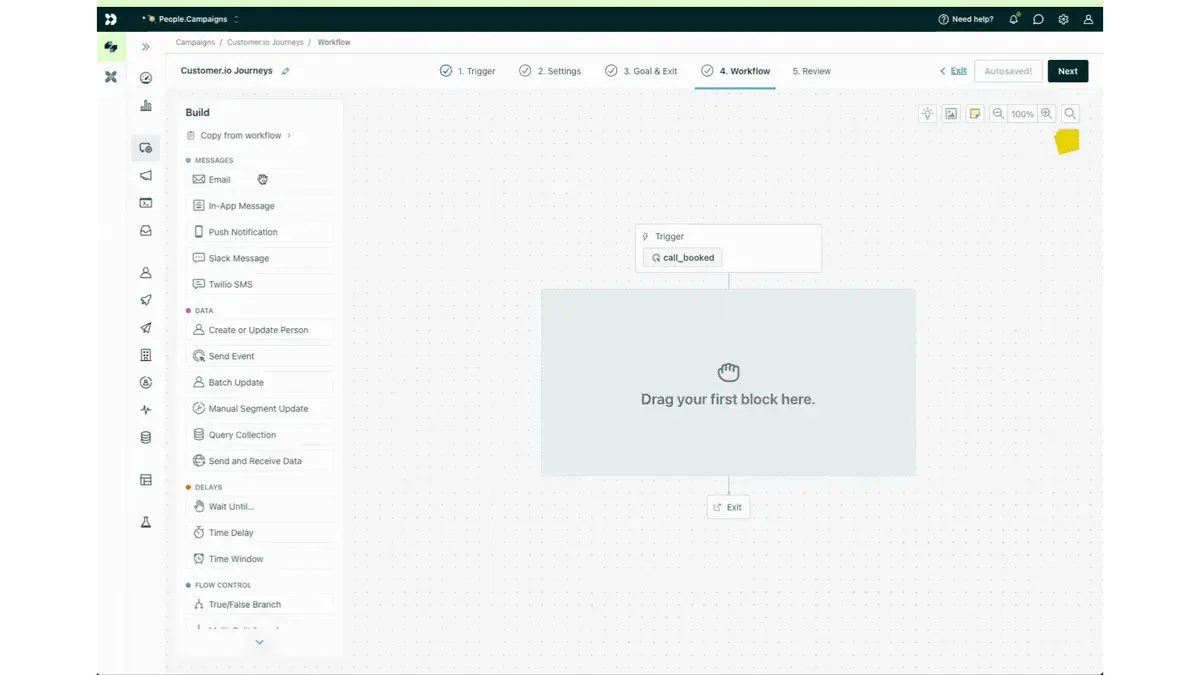
Task: Open the Analysis bar chart sidebar icon
Action: [x=146, y=105]
